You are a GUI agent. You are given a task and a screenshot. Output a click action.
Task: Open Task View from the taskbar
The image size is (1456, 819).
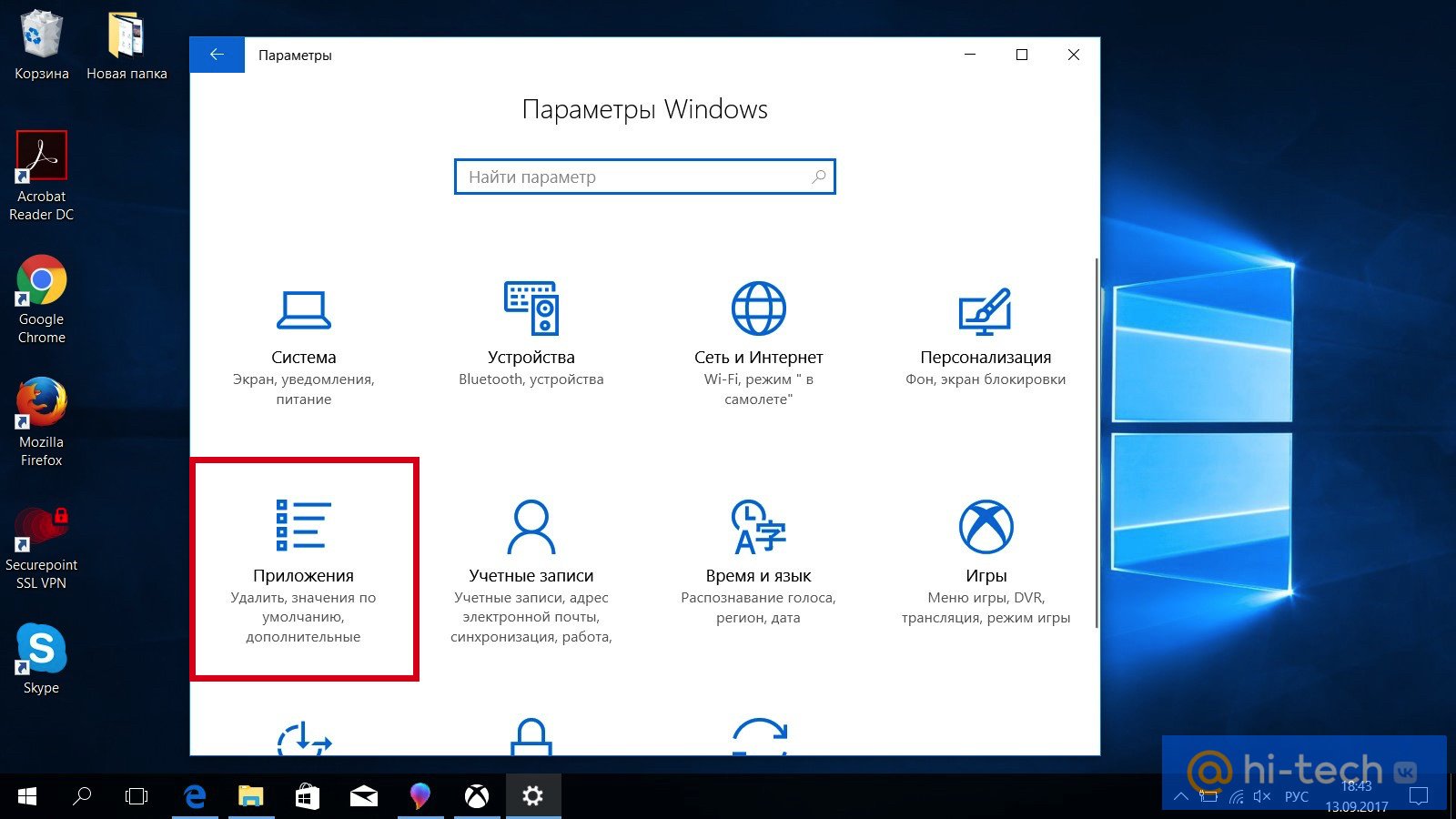tap(136, 797)
